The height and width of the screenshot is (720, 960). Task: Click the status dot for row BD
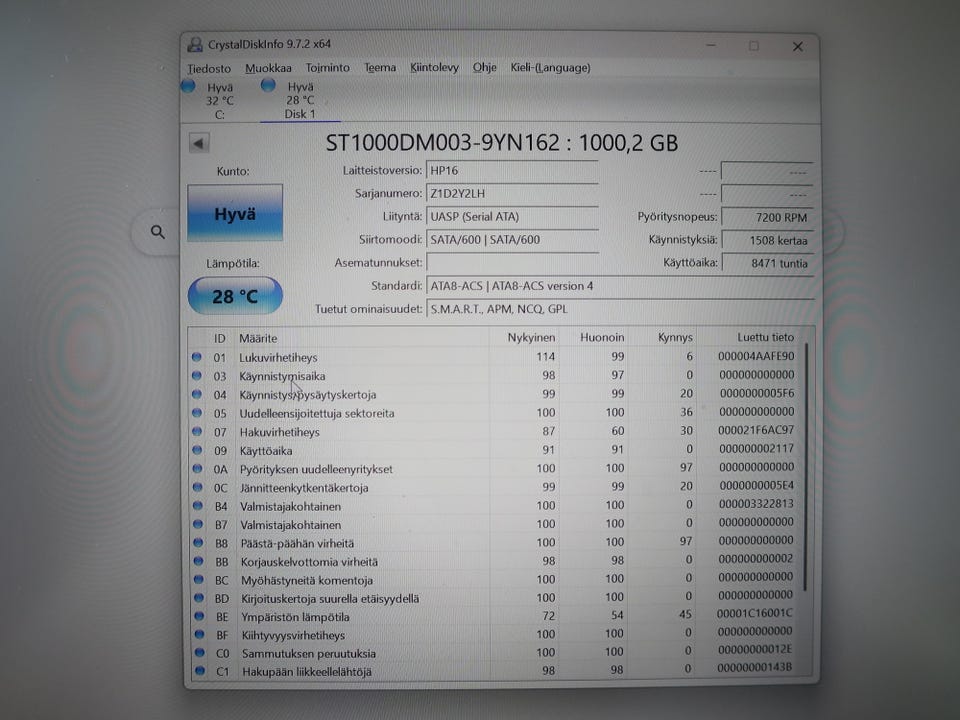pyautogui.click(x=198, y=598)
